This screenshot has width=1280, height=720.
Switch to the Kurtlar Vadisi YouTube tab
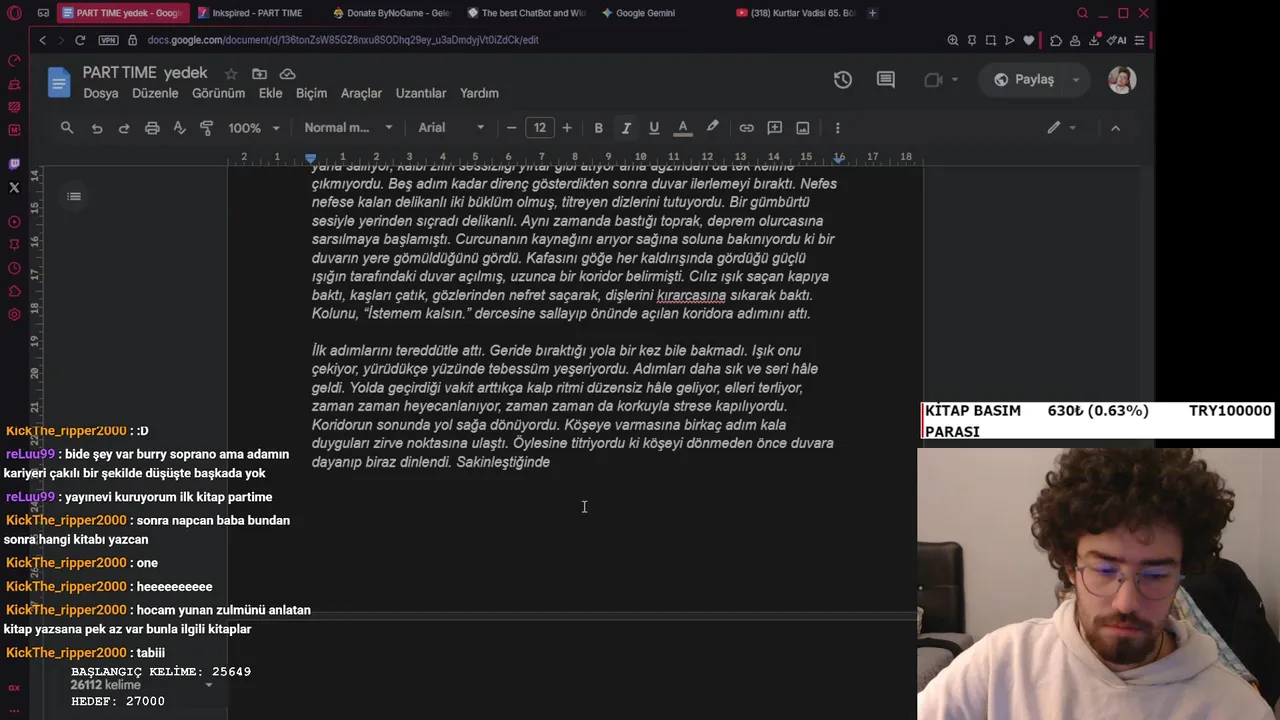795,13
